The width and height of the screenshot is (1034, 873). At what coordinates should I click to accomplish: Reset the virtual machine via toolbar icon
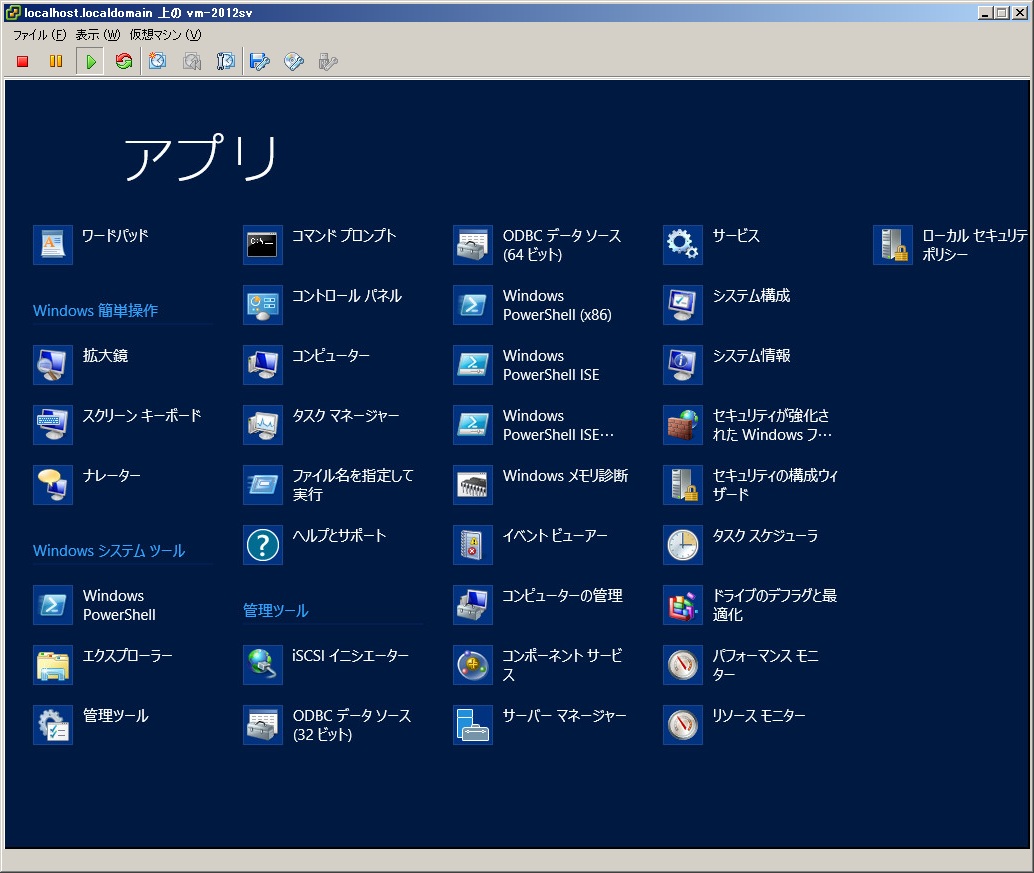[x=124, y=61]
